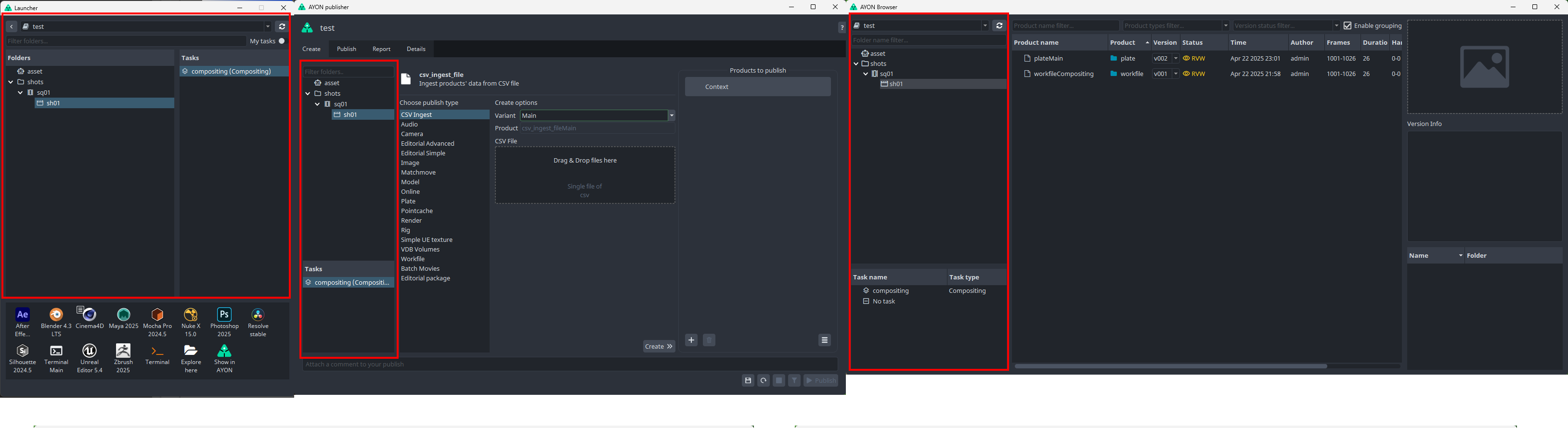The width and height of the screenshot is (1568, 428).
Task: Open the Version status filter dropdown
Action: (x=1336, y=25)
